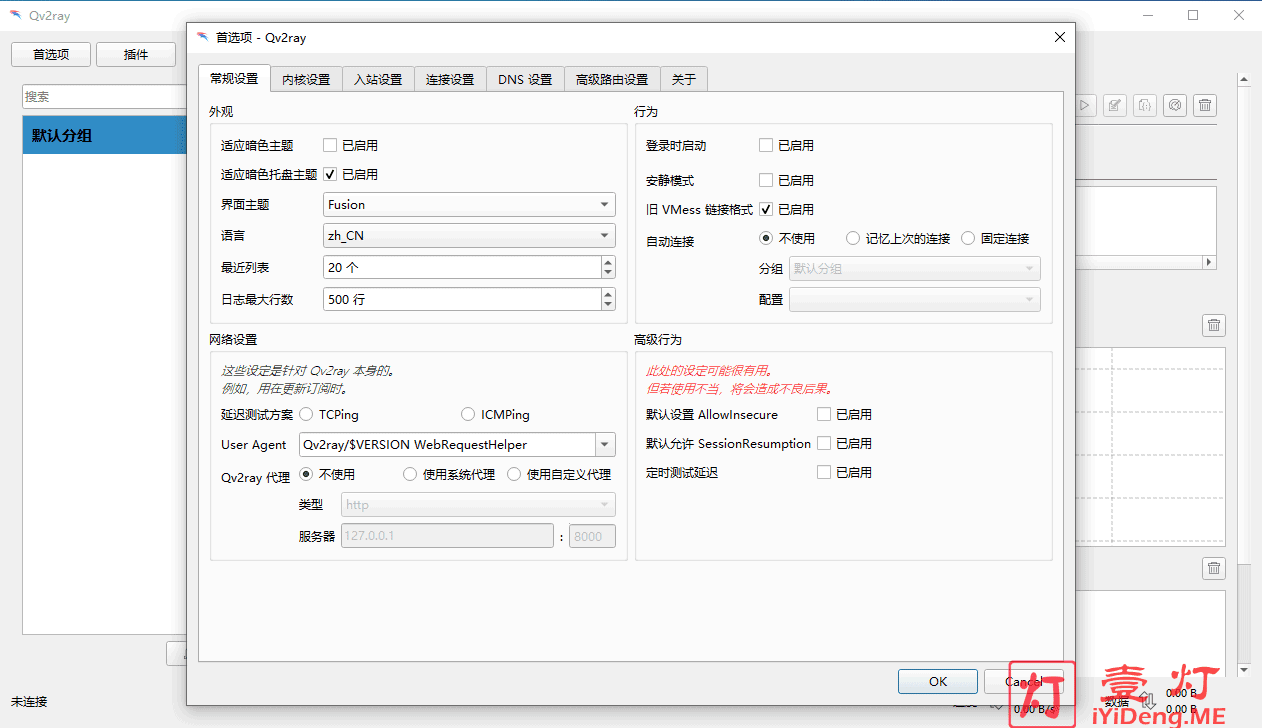Switch to the 连接设置 tab
Screen dimensions: 1262x728
pos(450,80)
